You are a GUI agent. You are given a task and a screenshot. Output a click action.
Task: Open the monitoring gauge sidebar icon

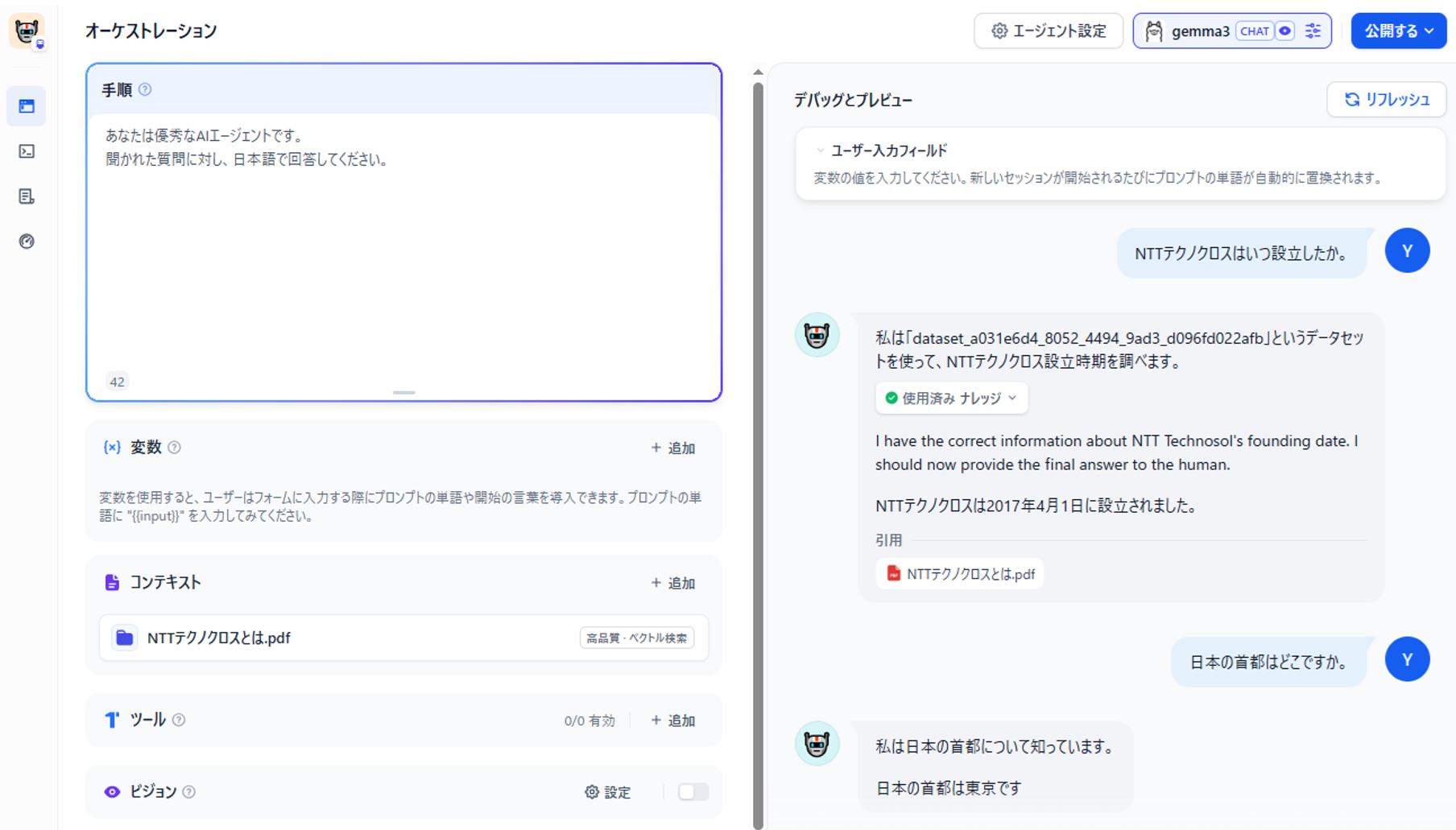click(27, 242)
